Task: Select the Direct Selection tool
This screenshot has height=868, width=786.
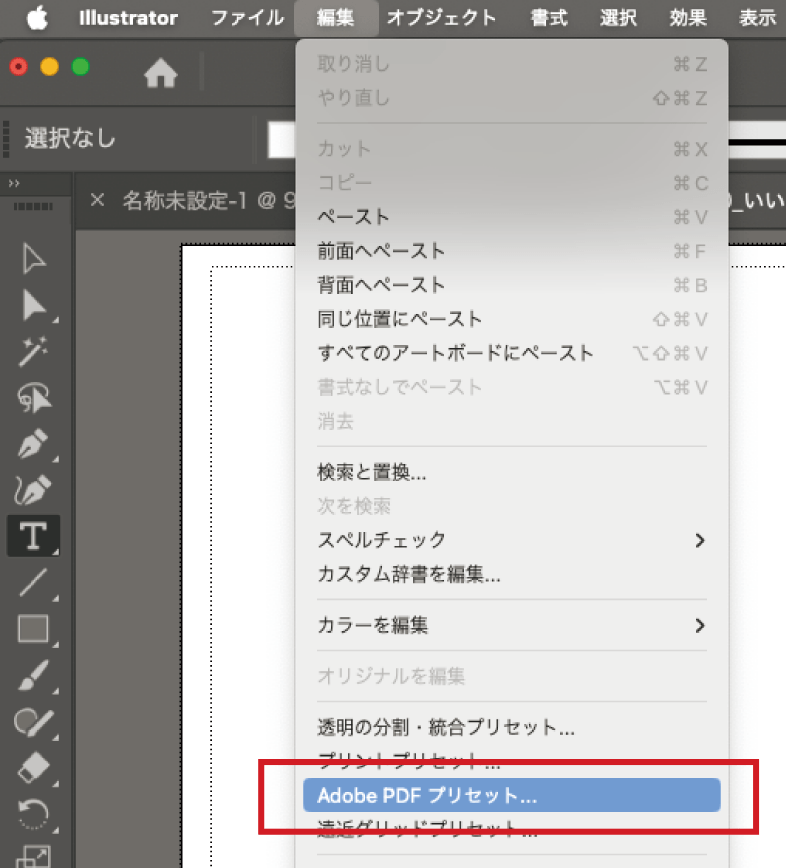Action: click(x=33, y=305)
